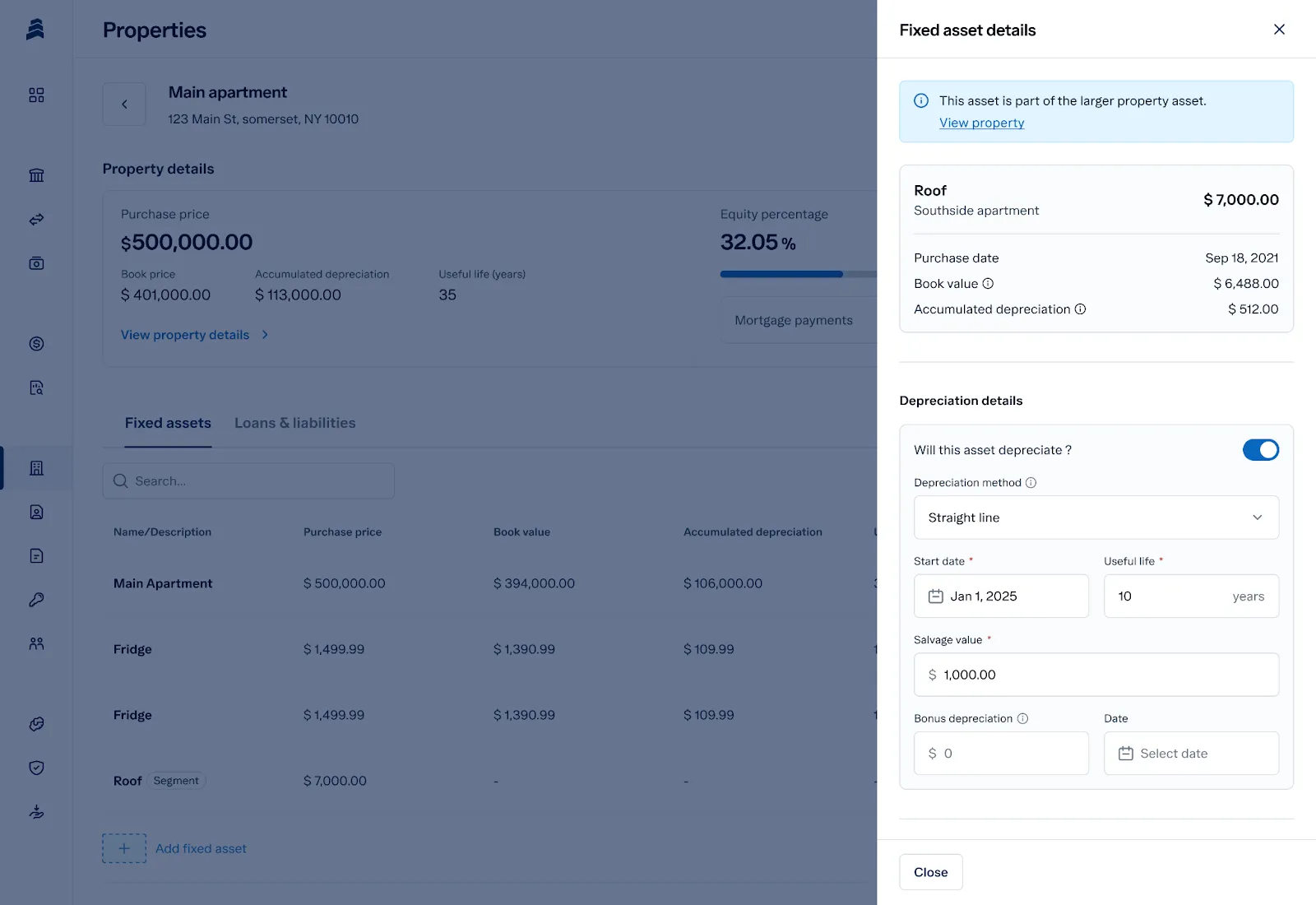Click the Main apartment page heading
The width and height of the screenshot is (1316, 905).
[x=228, y=92]
